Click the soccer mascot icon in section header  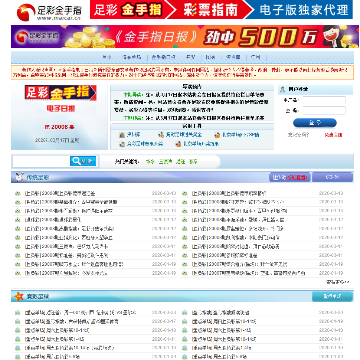pos(19,177)
